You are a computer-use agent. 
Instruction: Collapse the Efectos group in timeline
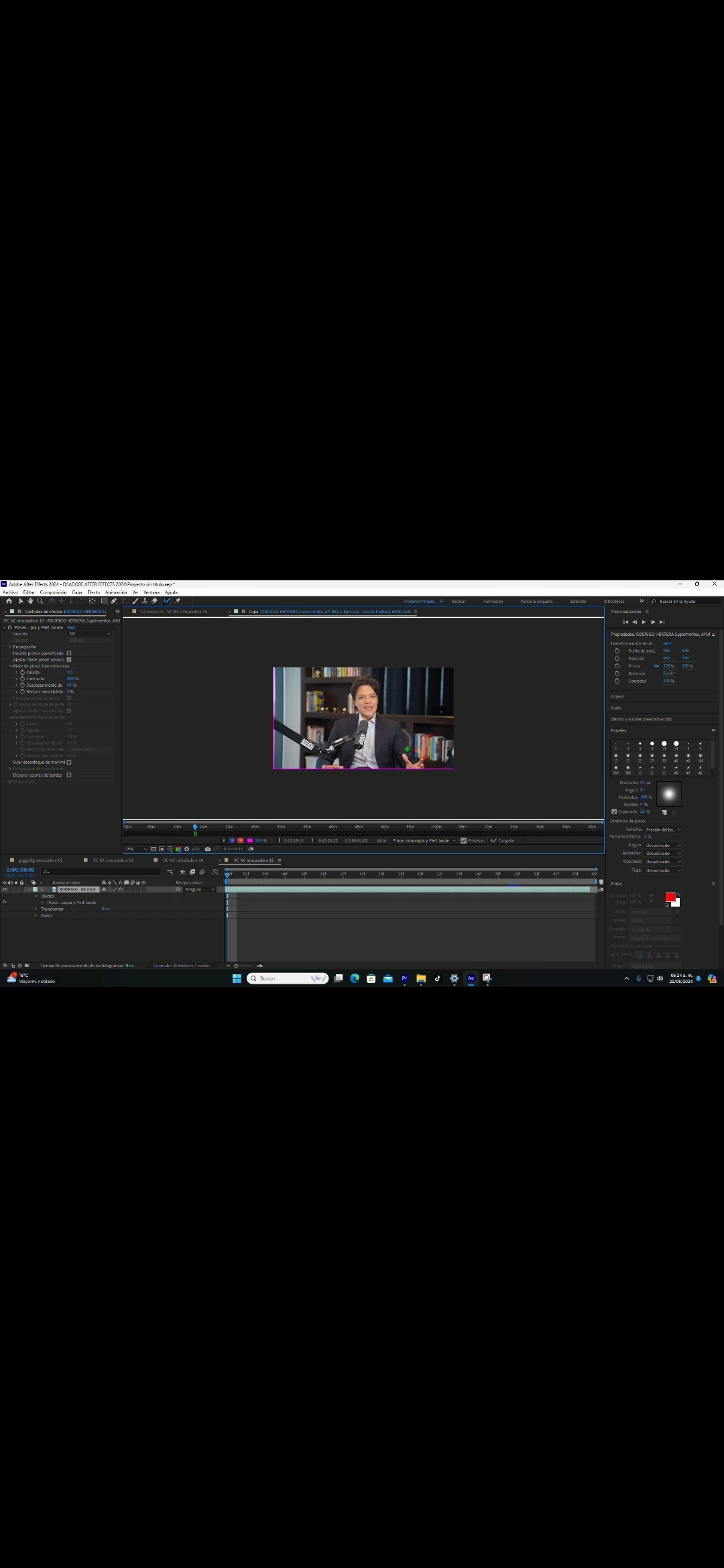[x=36, y=896]
